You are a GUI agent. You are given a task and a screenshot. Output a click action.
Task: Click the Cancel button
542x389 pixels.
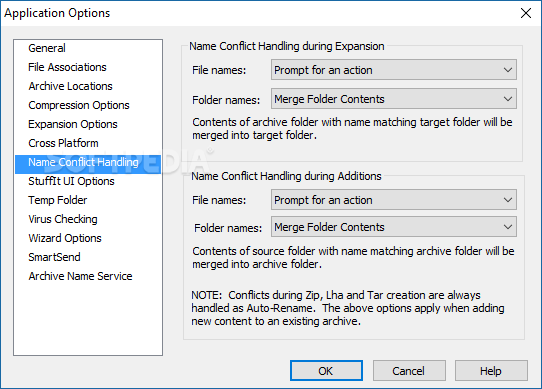[x=409, y=371]
